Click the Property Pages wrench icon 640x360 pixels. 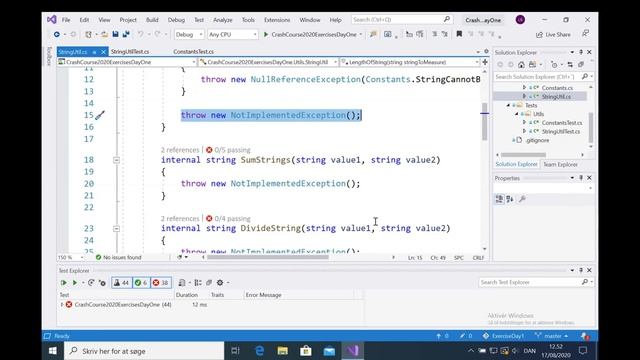click(522, 199)
